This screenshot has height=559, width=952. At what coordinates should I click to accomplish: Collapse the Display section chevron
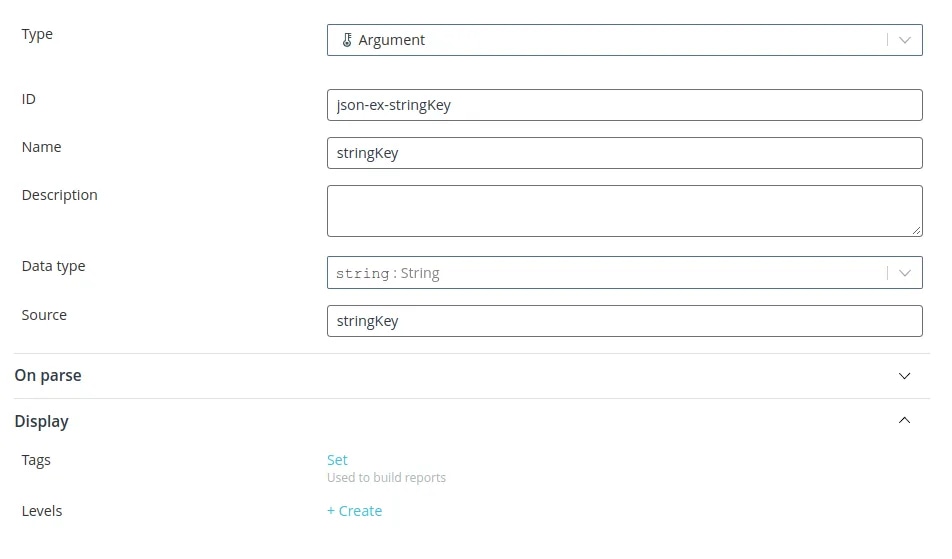point(904,420)
